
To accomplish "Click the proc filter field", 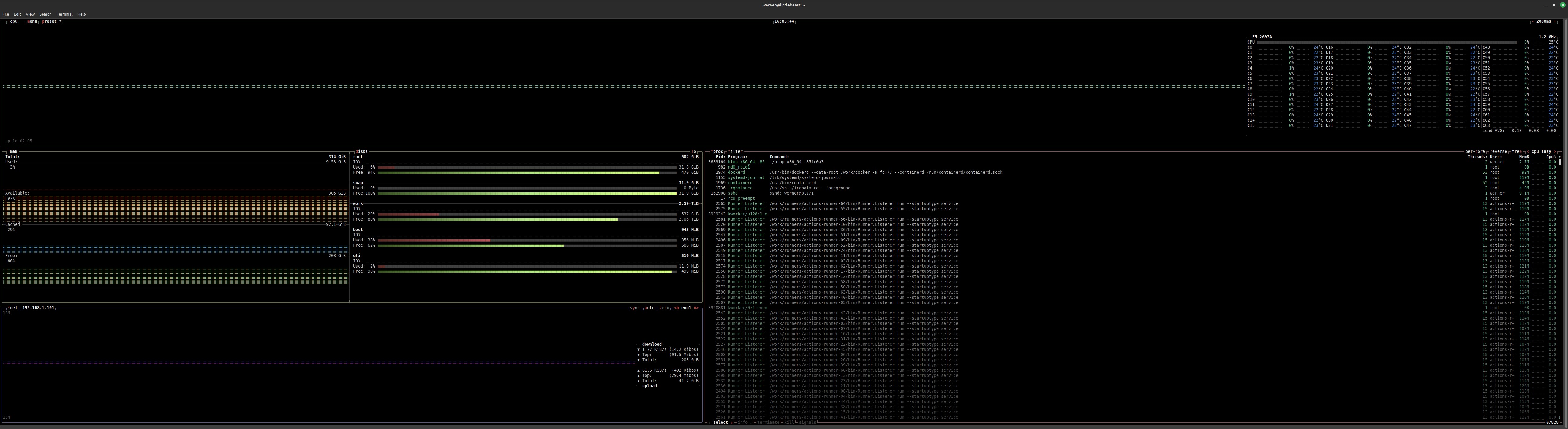I will tap(736, 152).
